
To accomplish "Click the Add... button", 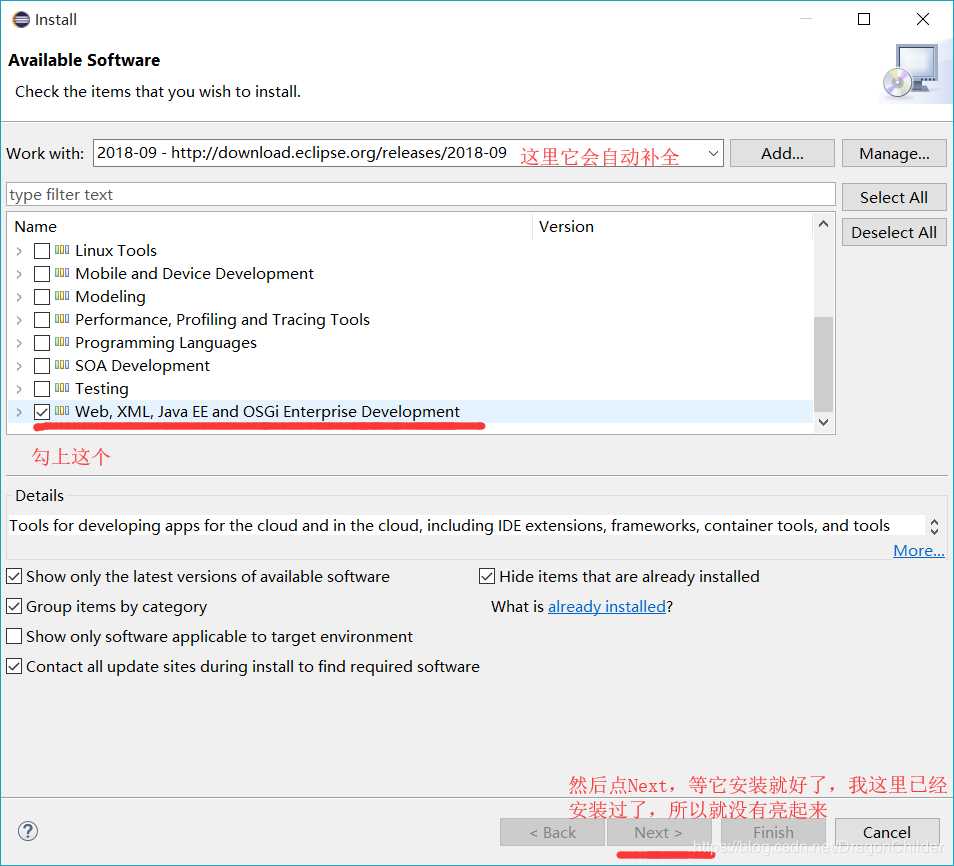I will coord(782,153).
